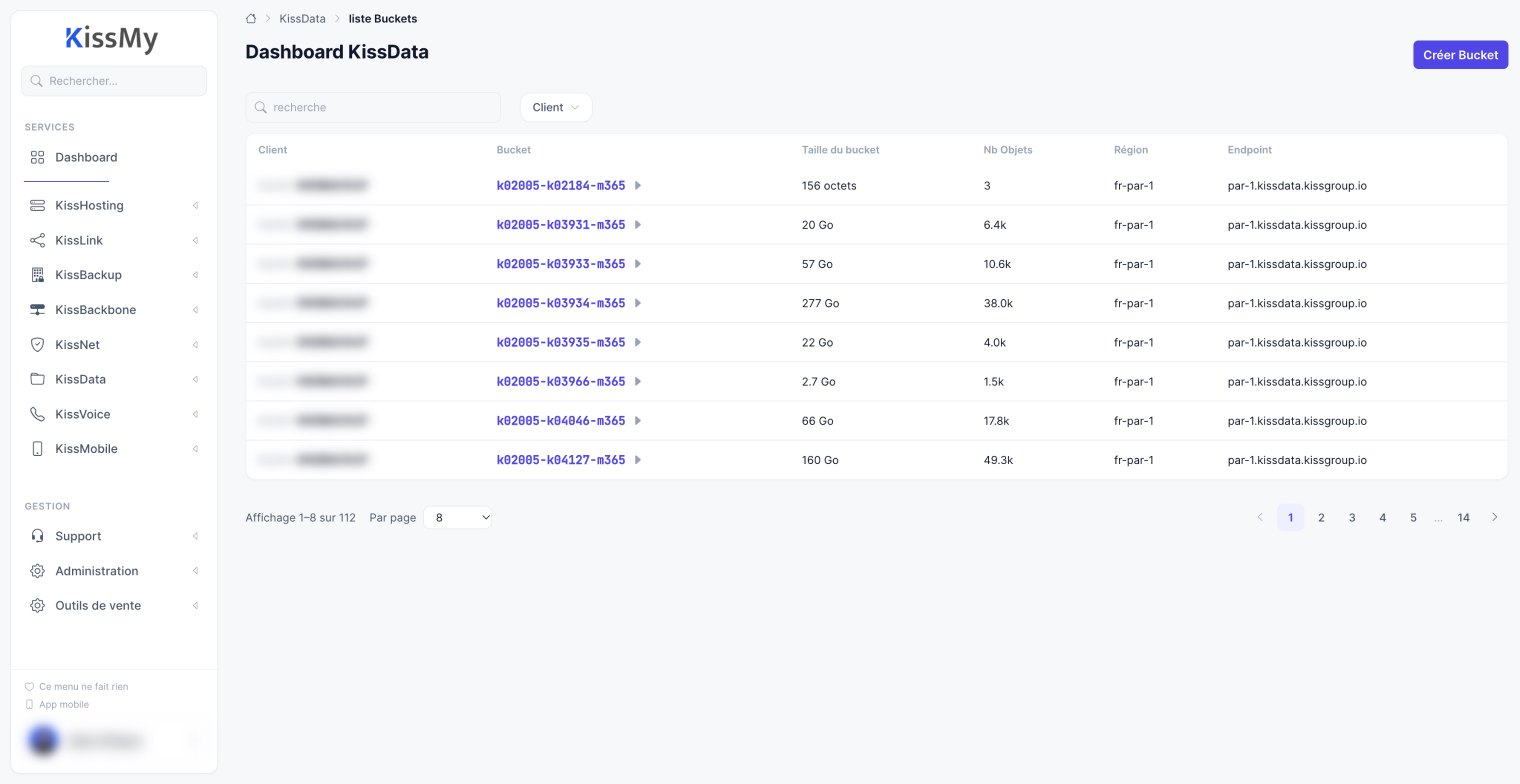Click the KissBackbone icon in the sidebar
Image resolution: width=1520 pixels, height=784 pixels.
click(x=37, y=310)
